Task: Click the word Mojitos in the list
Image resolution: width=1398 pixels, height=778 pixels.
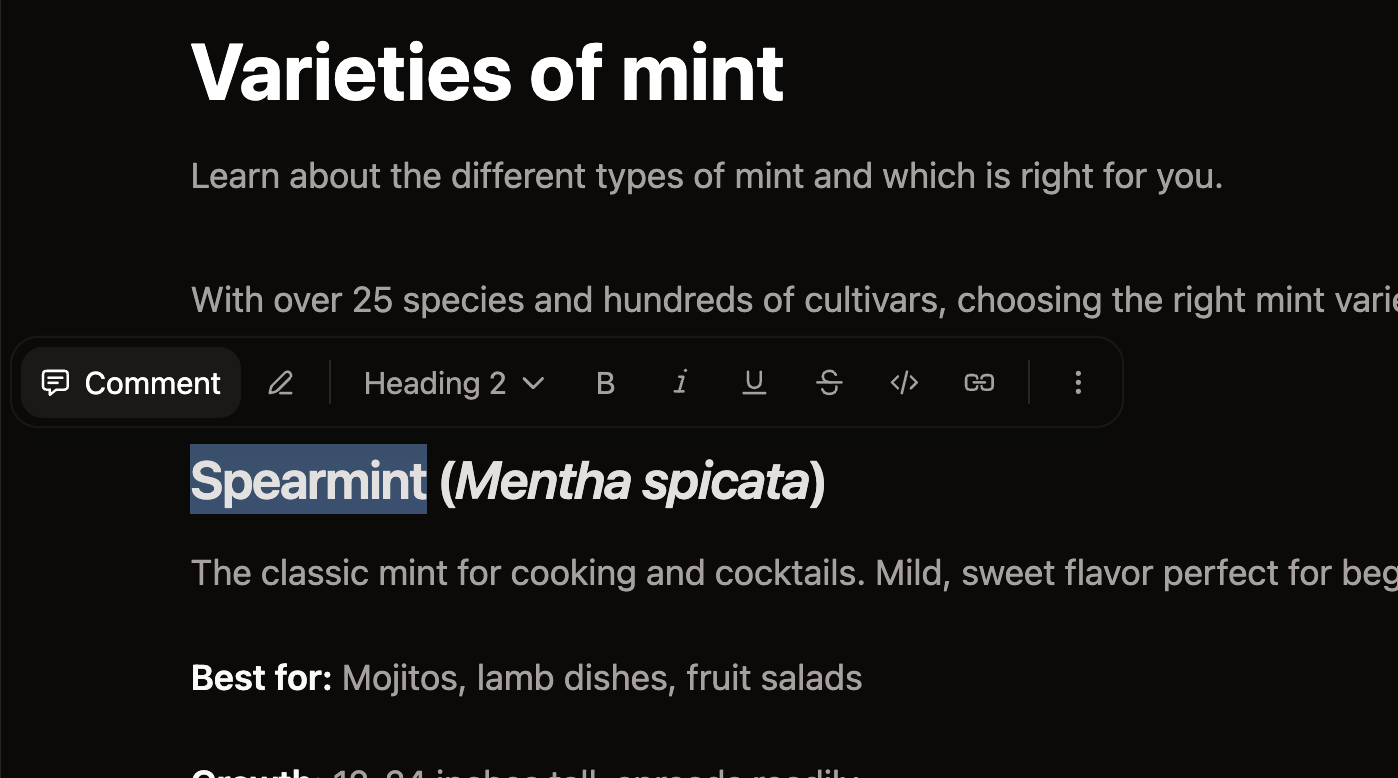Action: pos(399,677)
